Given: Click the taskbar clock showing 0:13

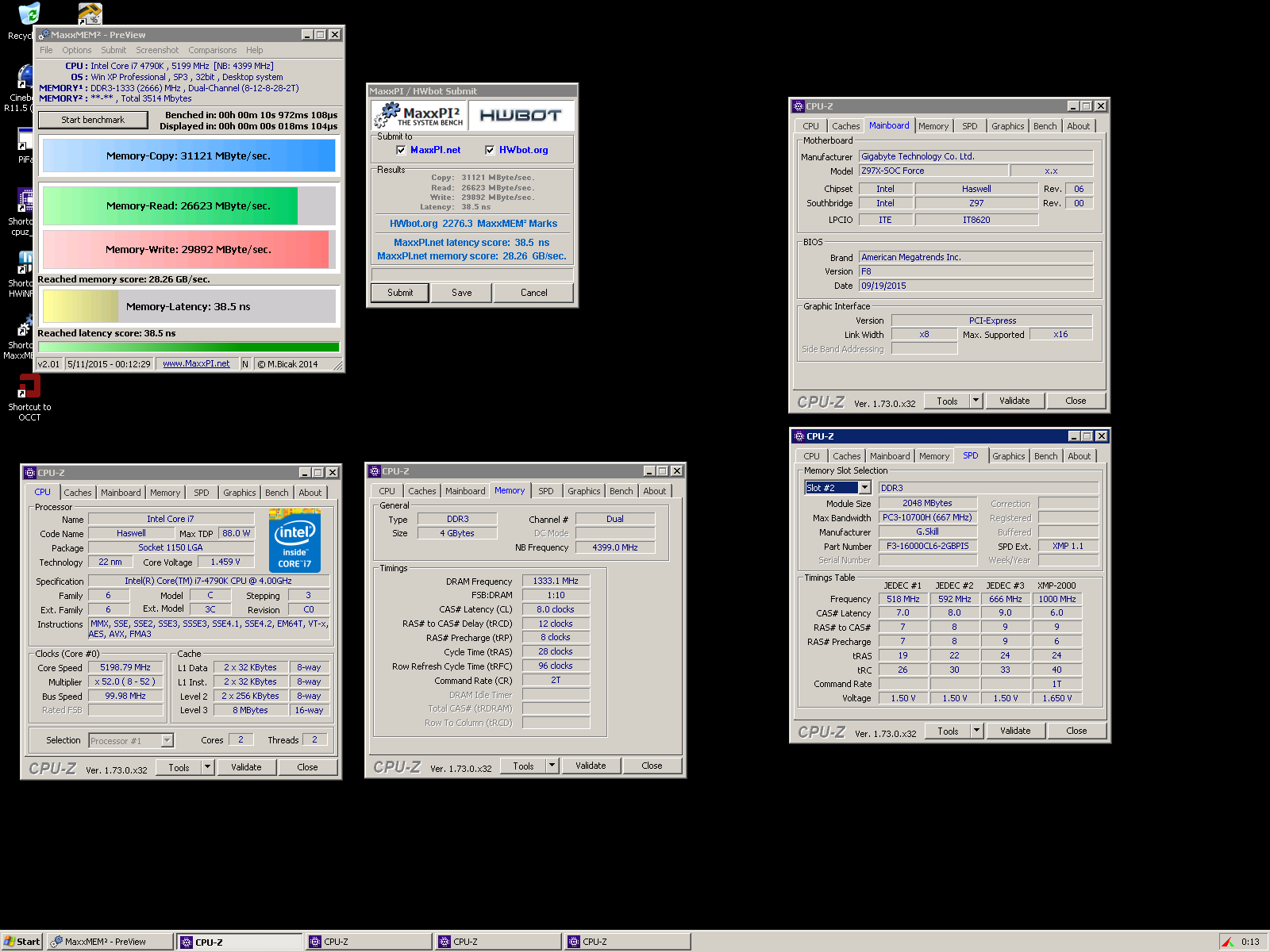Looking at the screenshot, I should 1250,942.
